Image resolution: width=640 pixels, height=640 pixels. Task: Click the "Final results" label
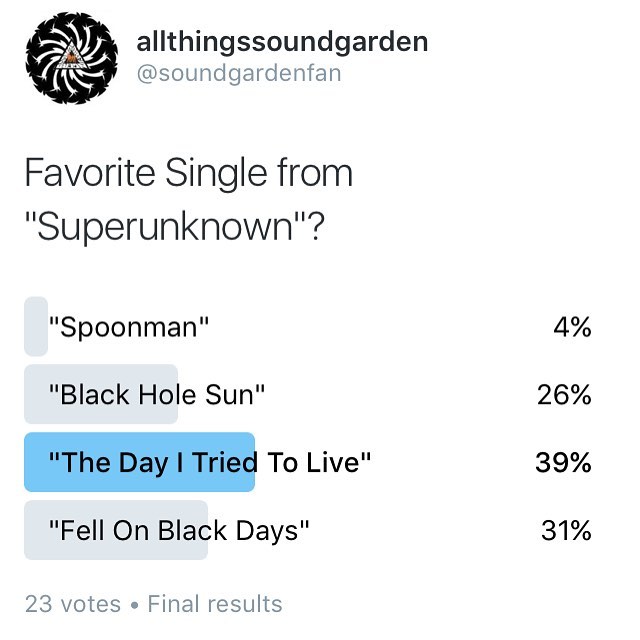215,604
